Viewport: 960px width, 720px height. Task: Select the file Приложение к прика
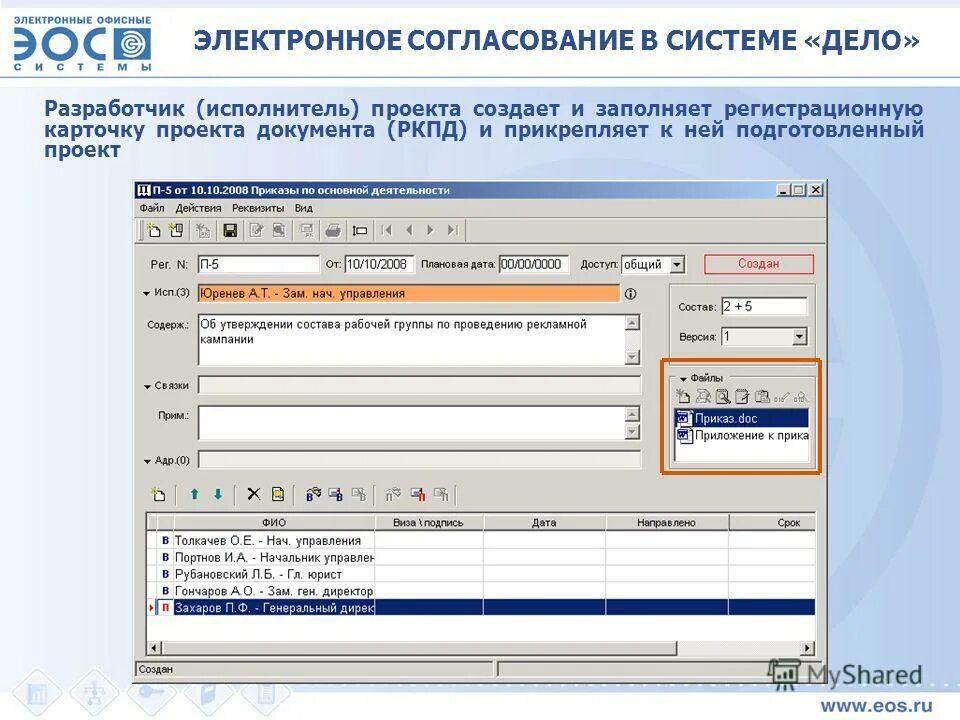pyautogui.click(x=741, y=435)
